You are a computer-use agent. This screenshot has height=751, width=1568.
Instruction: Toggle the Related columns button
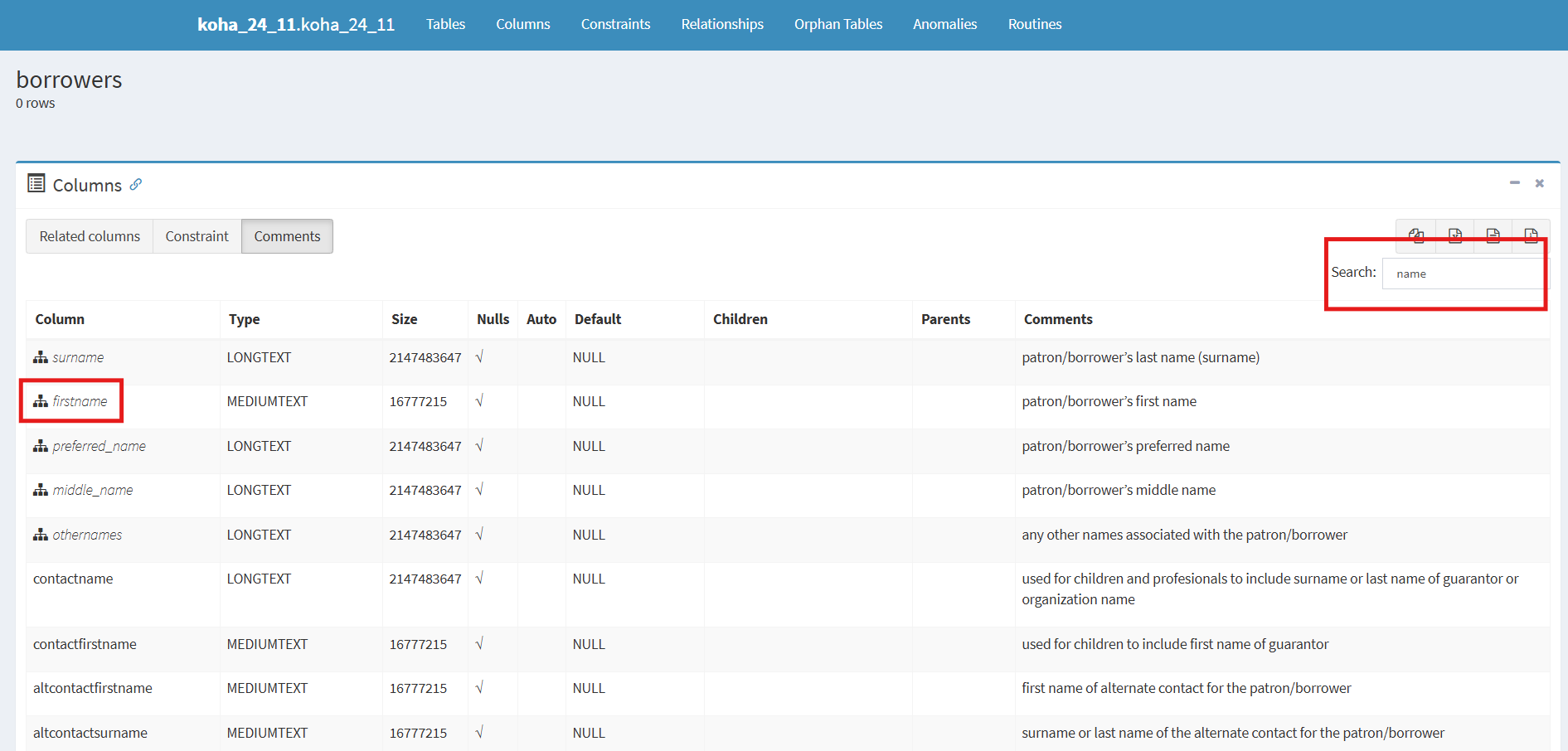(x=90, y=236)
